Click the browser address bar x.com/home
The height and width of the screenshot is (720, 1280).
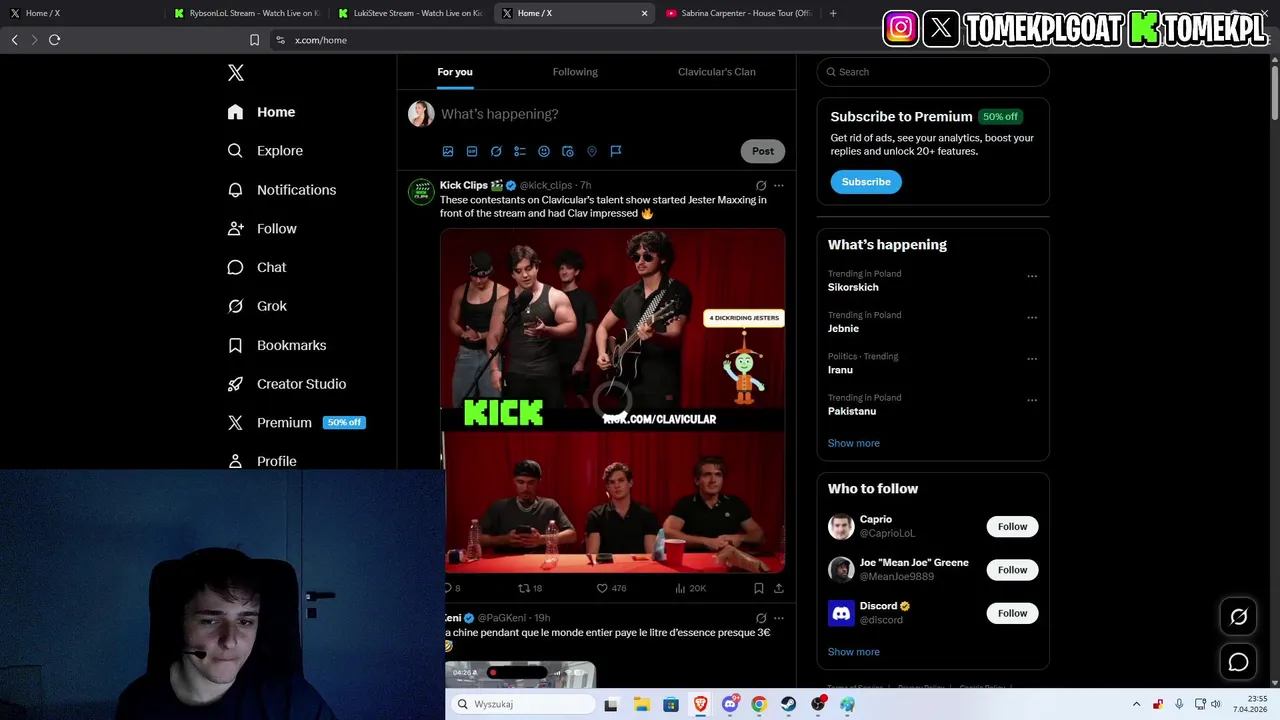tap(321, 40)
